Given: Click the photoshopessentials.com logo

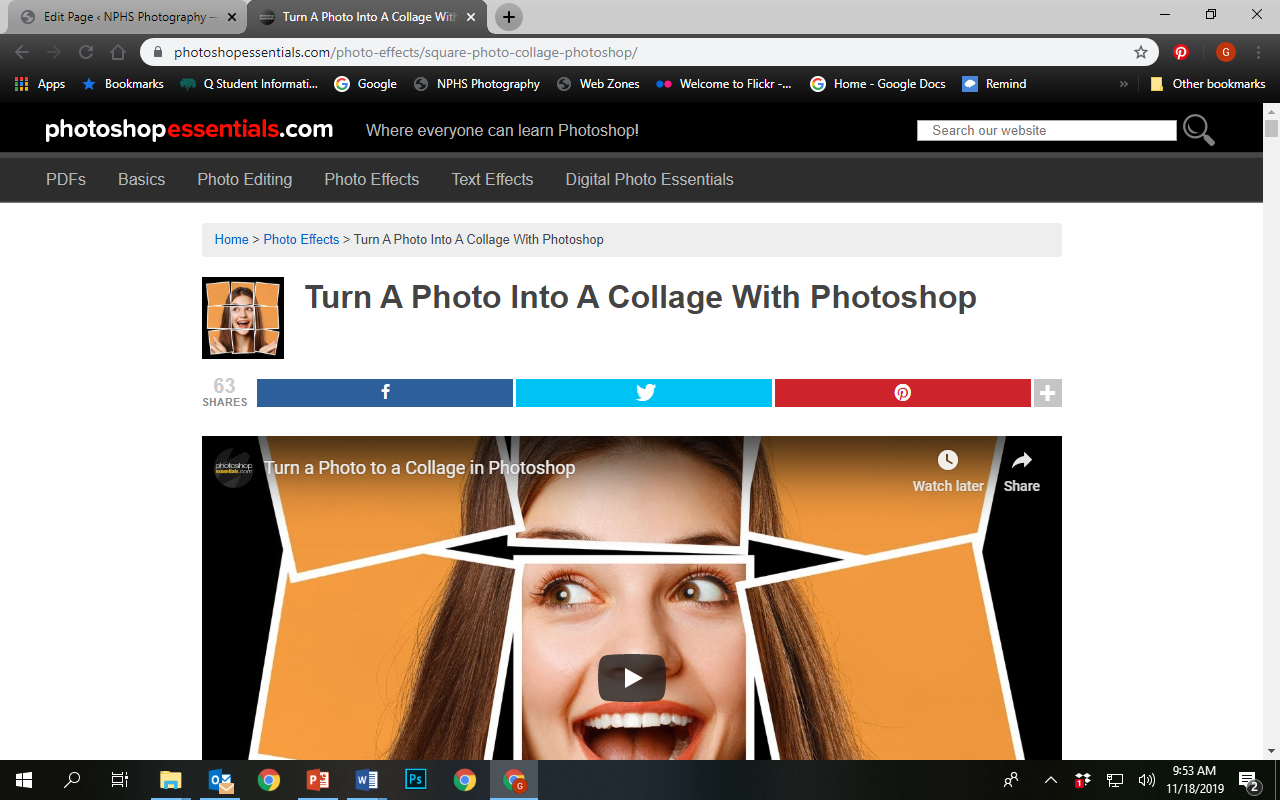Looking at the screenshot, I should click(189, 129).
